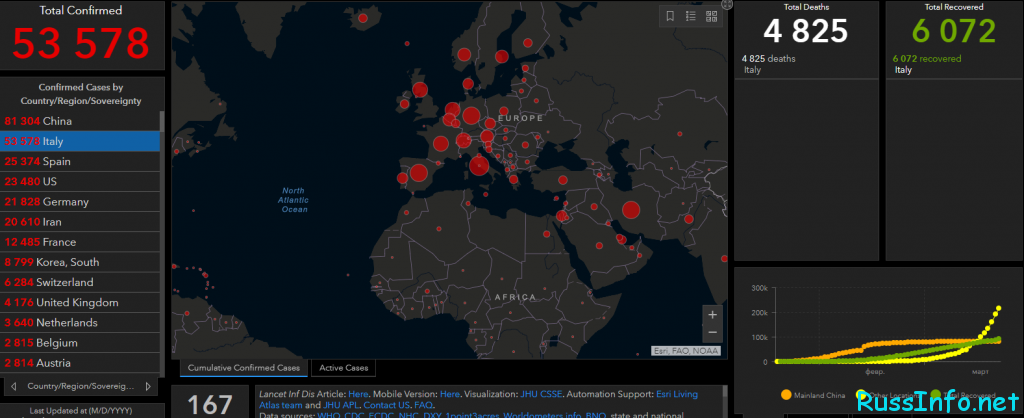Zoom in on the map
This screenshot has width=1024, height=418.
click(712, 315)
